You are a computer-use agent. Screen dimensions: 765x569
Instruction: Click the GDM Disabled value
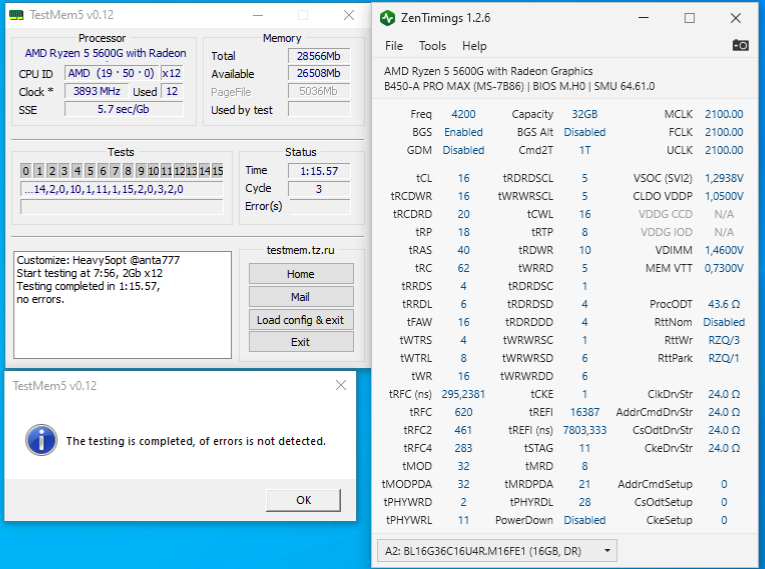coord(463,150)
